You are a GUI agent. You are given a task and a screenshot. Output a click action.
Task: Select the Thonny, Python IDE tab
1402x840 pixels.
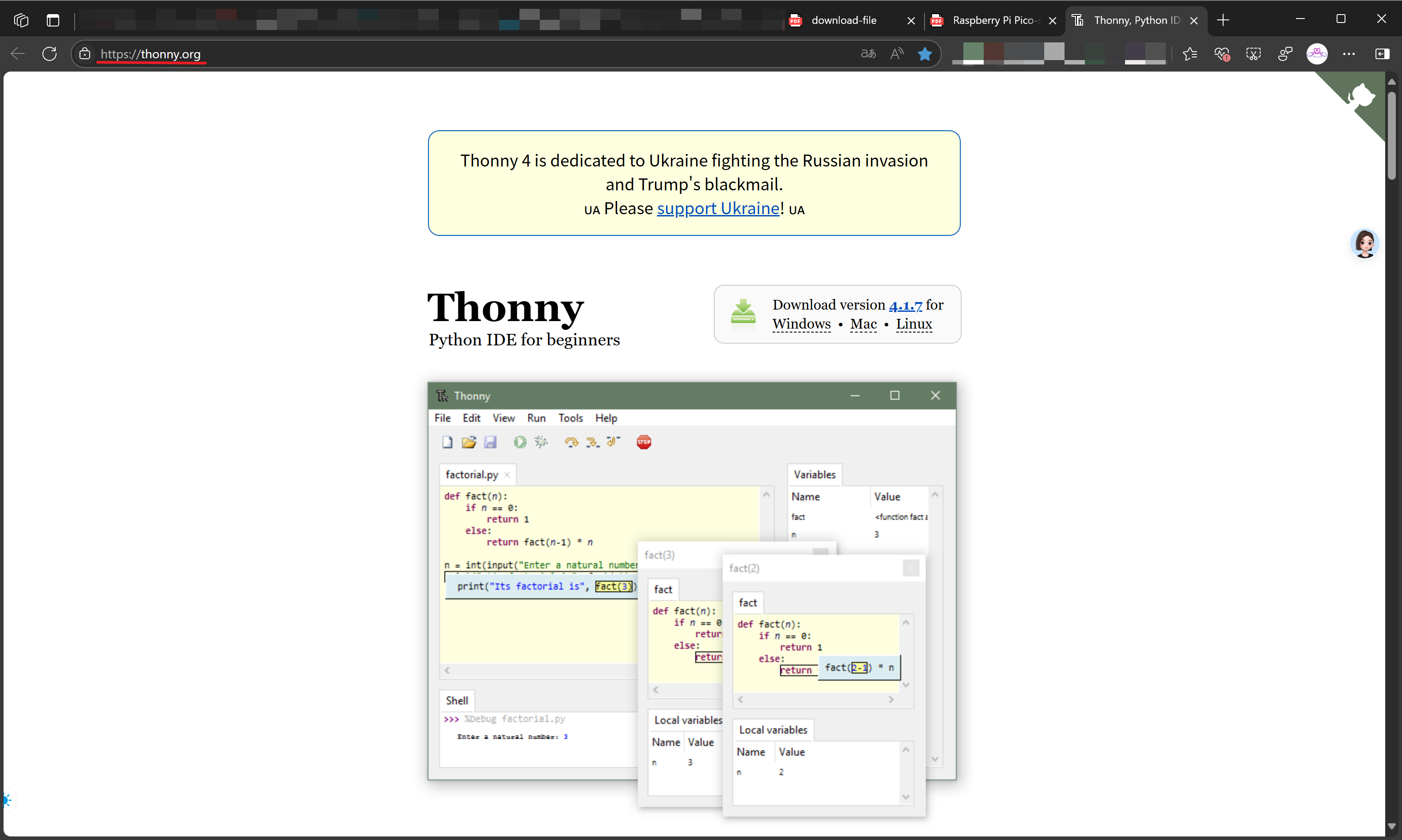(1135, 20)
